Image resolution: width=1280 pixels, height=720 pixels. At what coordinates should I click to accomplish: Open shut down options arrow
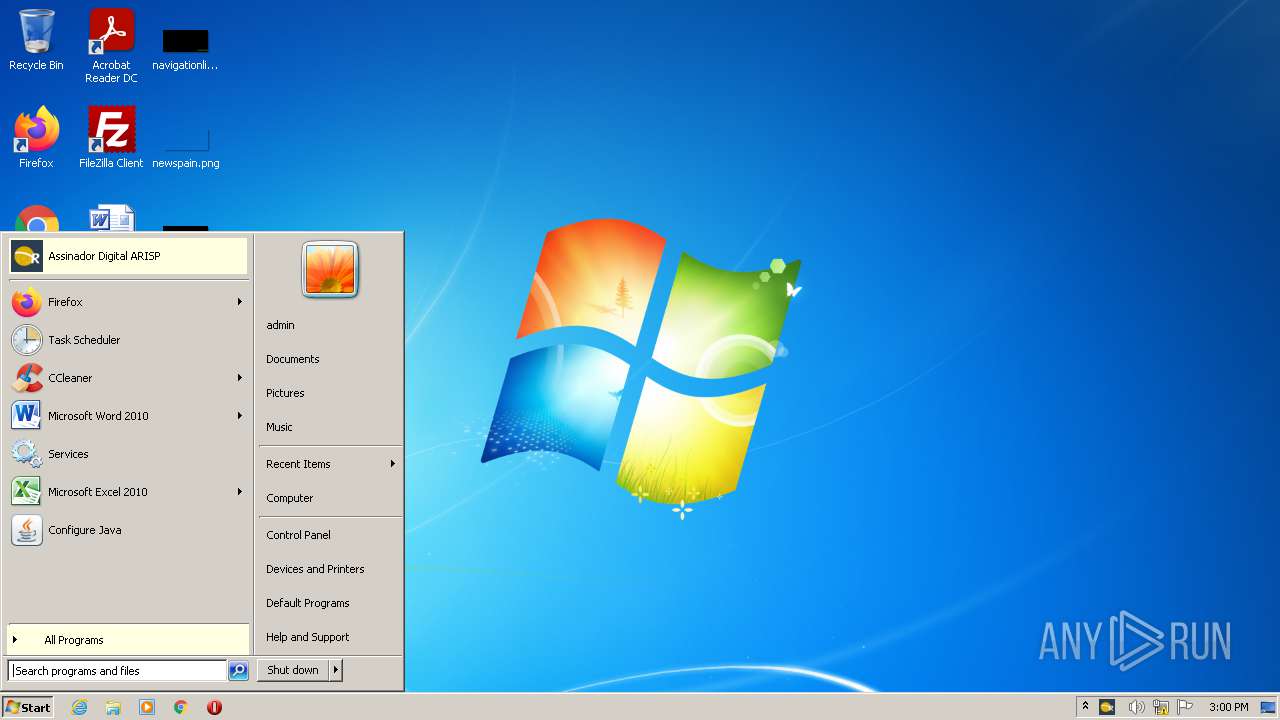point(336,670)
